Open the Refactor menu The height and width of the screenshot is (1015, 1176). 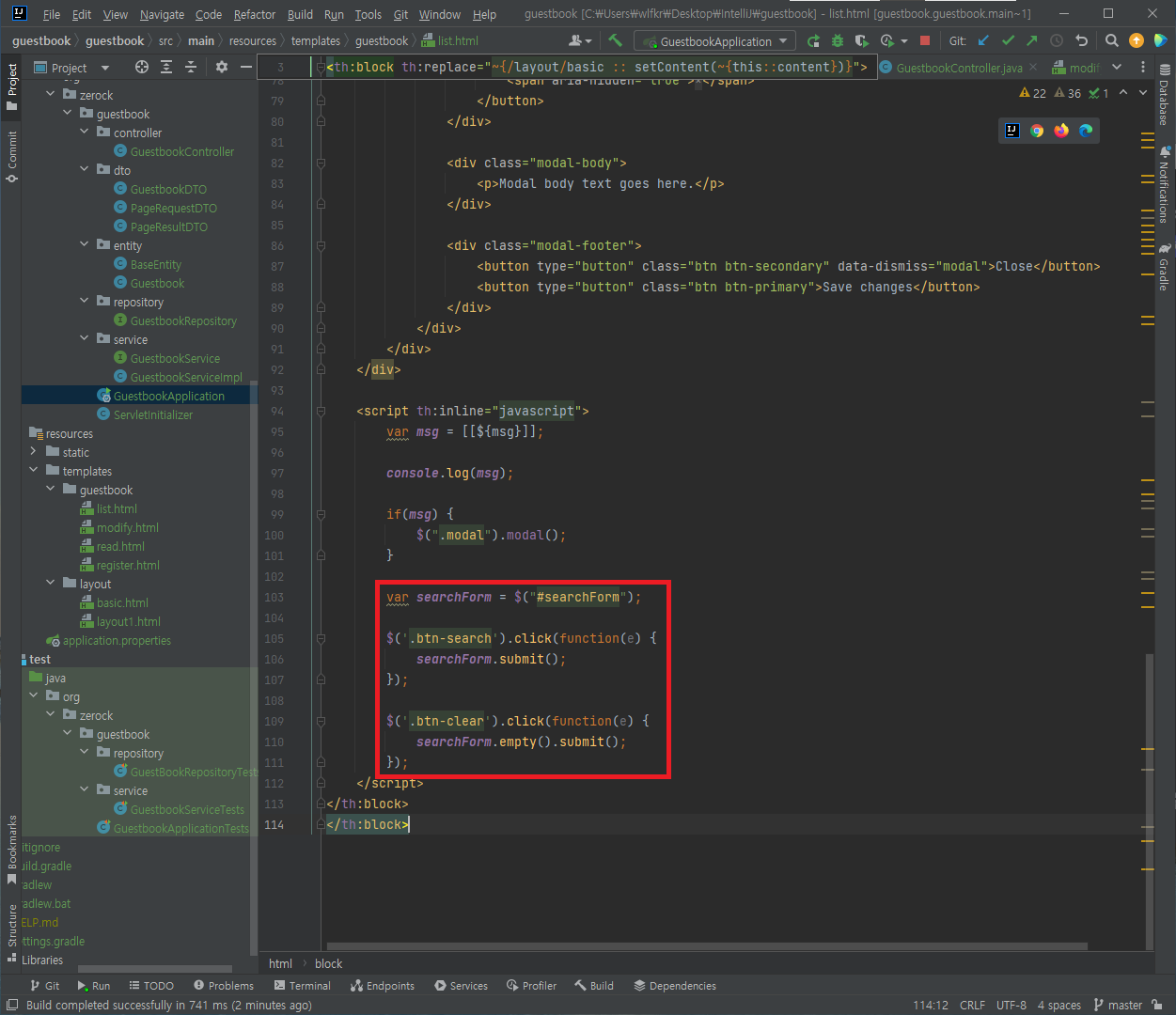coord(255,14)
